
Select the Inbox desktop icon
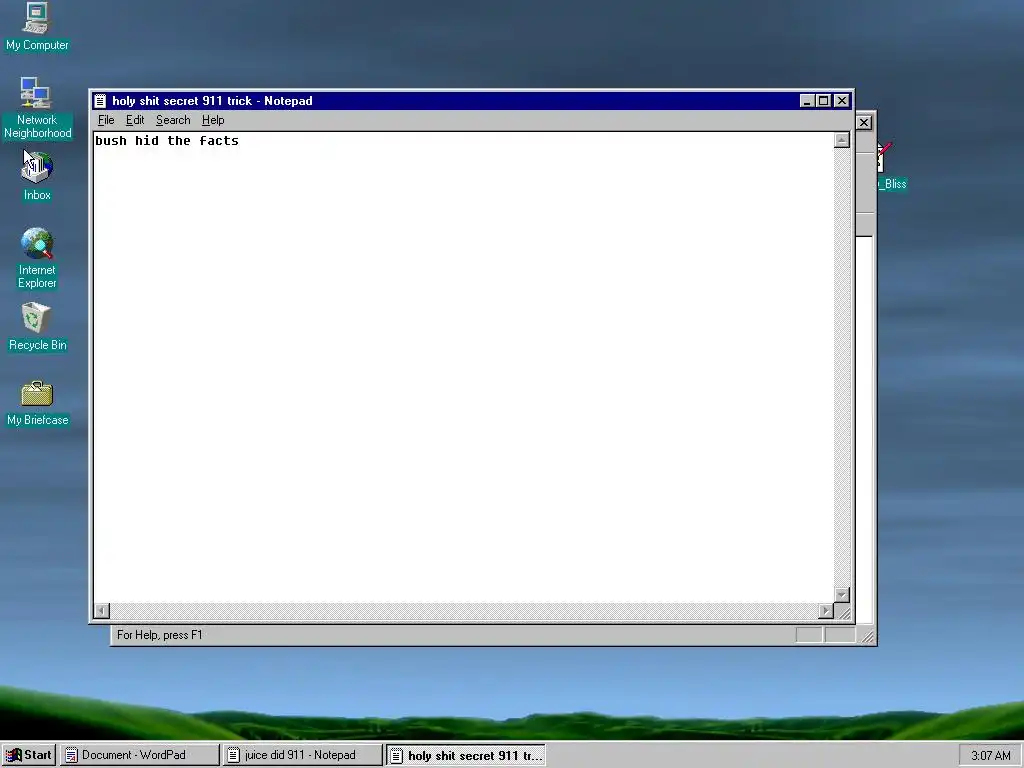[x=37, y=176]
